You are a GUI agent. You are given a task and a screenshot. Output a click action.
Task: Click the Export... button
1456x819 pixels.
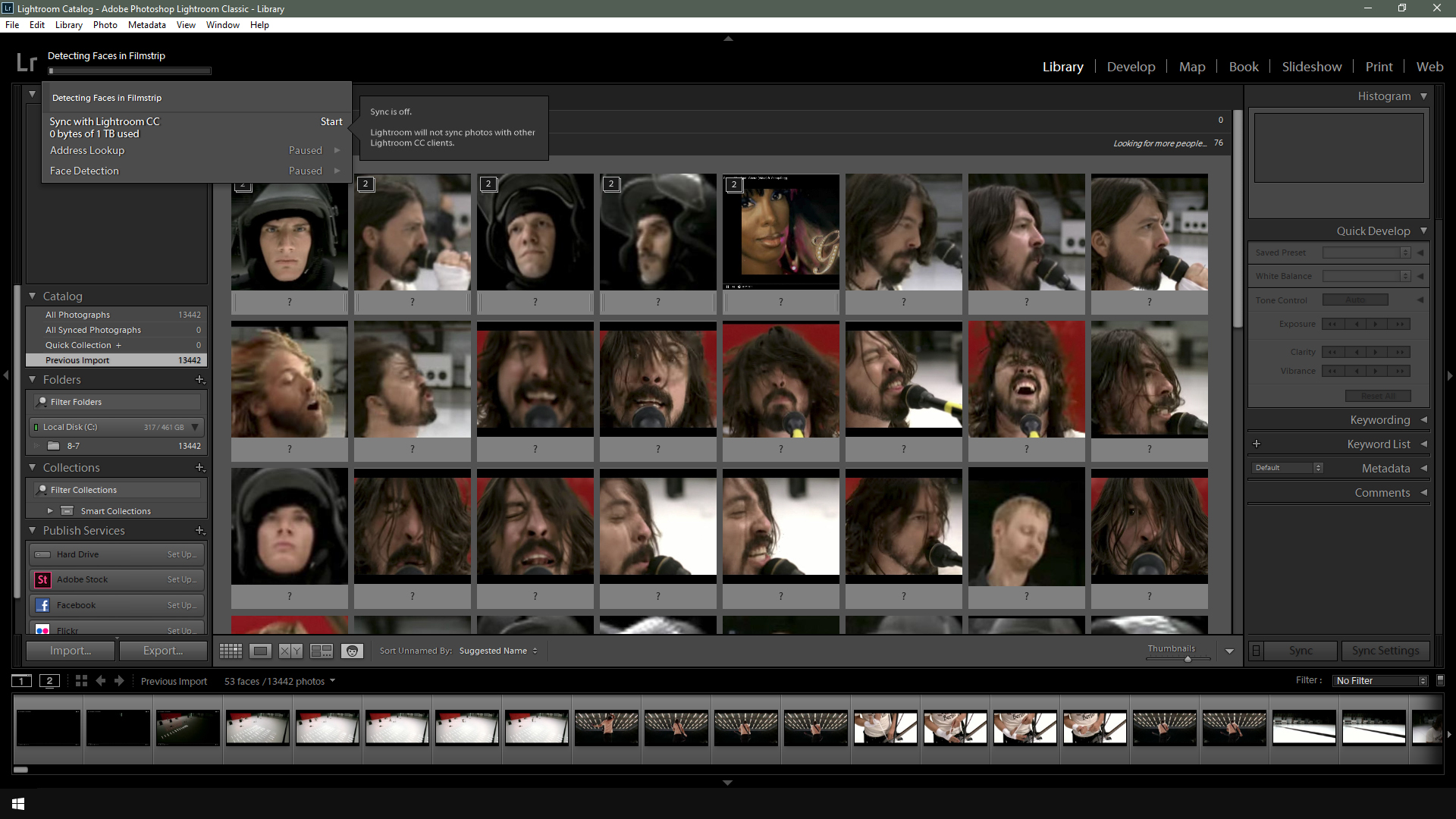[163, 651]
